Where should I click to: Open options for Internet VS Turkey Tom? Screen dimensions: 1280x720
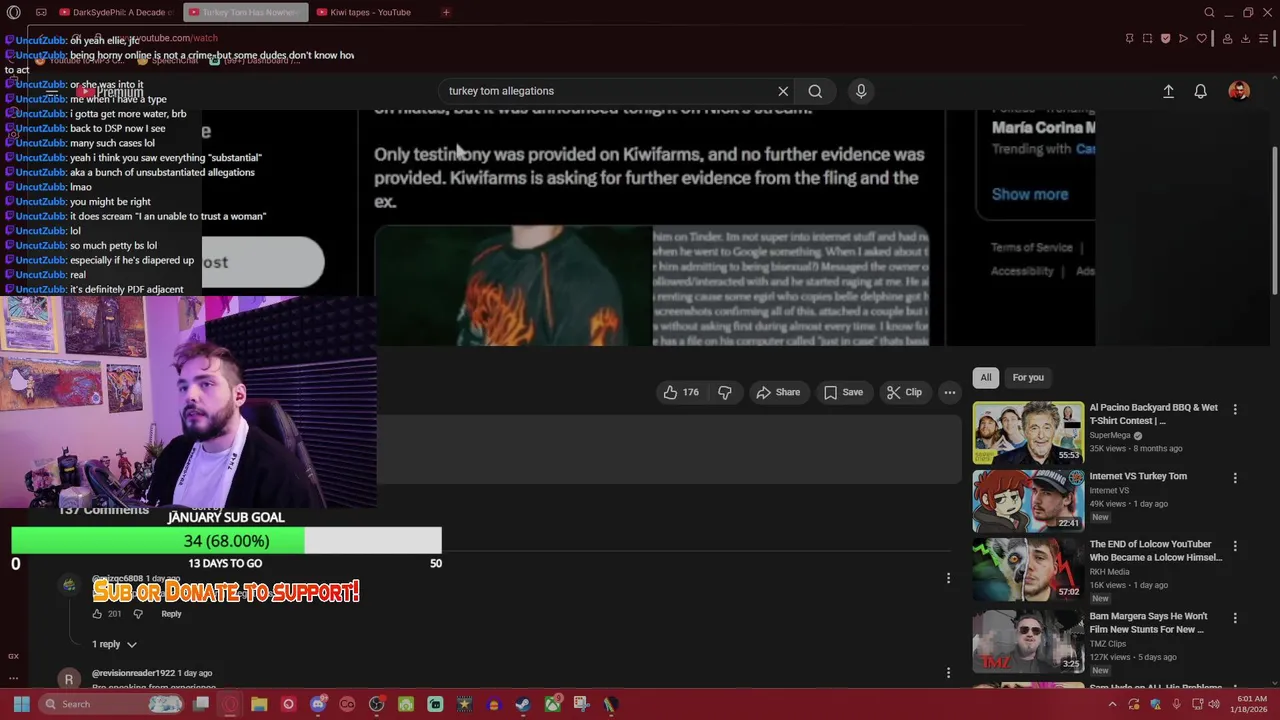pyautogui.click(x=1235, y=478)
